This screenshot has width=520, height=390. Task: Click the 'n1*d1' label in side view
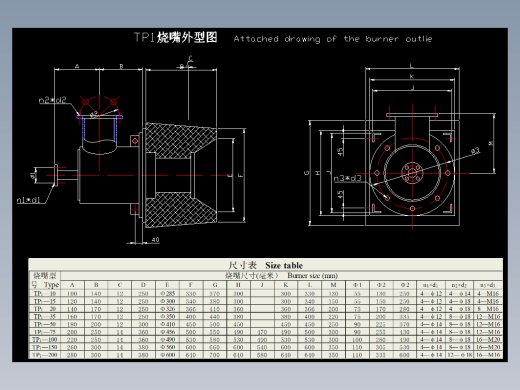click(x=28, y=200)
